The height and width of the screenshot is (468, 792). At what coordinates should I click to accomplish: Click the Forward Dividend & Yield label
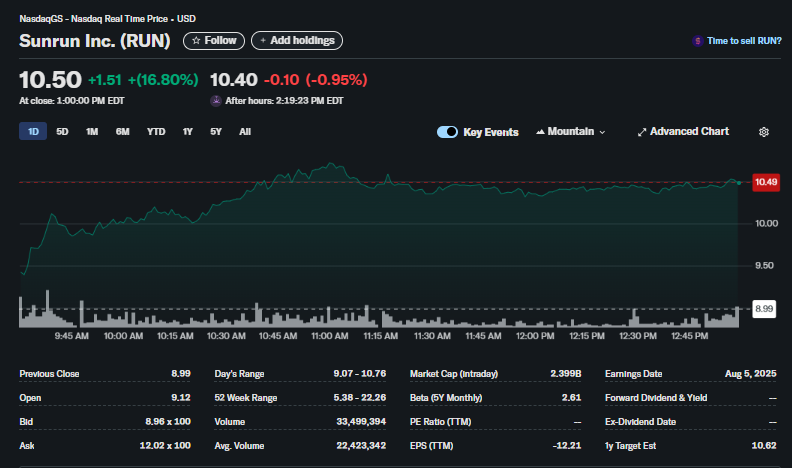[656, 398]
